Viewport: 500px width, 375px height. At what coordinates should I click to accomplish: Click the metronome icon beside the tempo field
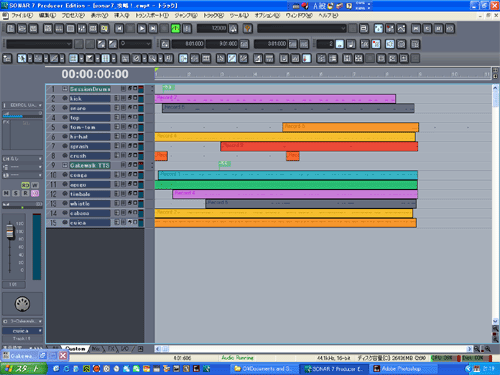pos(233,29)
